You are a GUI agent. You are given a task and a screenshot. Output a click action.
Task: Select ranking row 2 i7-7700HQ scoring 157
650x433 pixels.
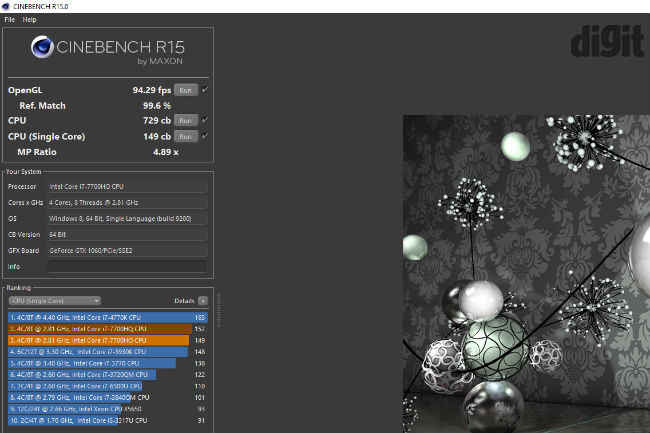click(x=108, y=329)
